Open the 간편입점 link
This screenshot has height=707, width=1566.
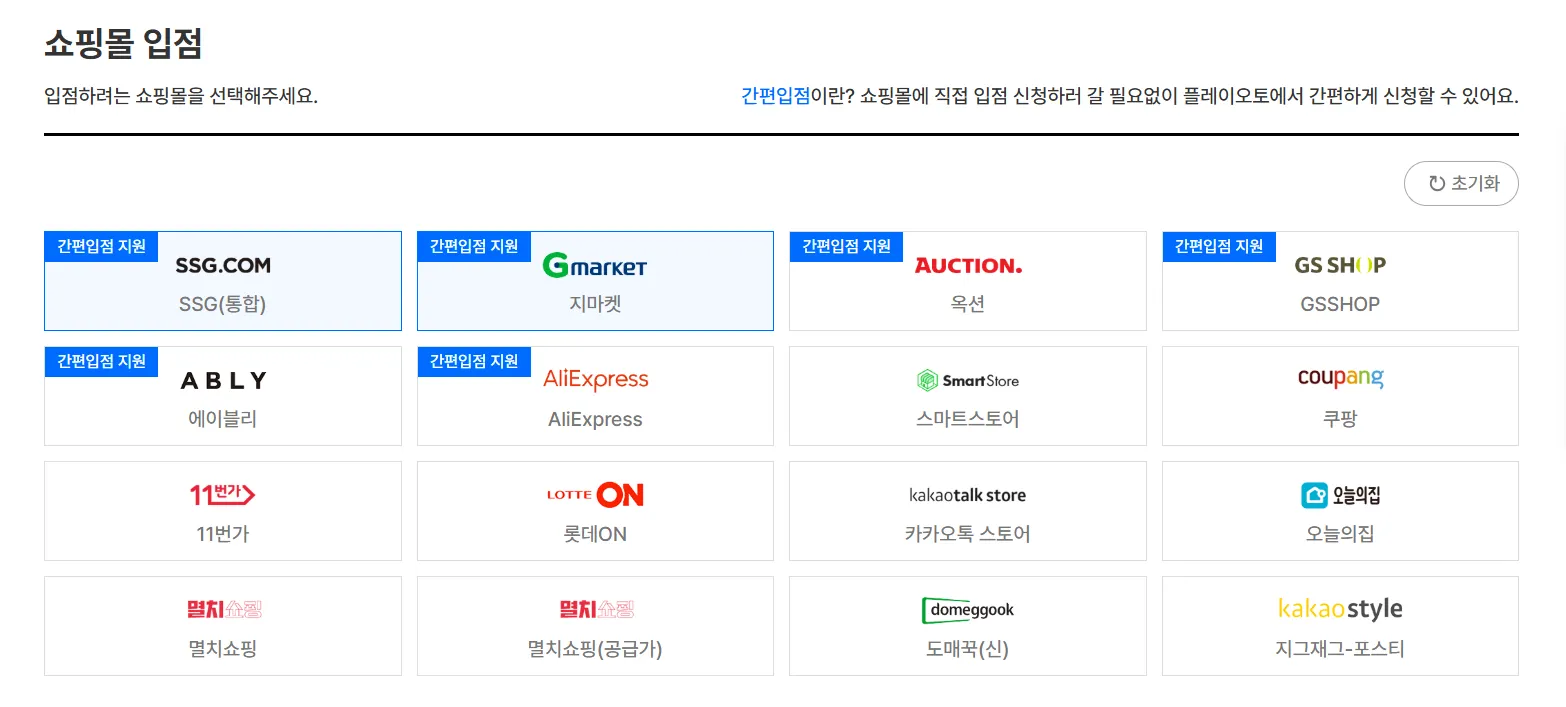(x=775, y=97)
